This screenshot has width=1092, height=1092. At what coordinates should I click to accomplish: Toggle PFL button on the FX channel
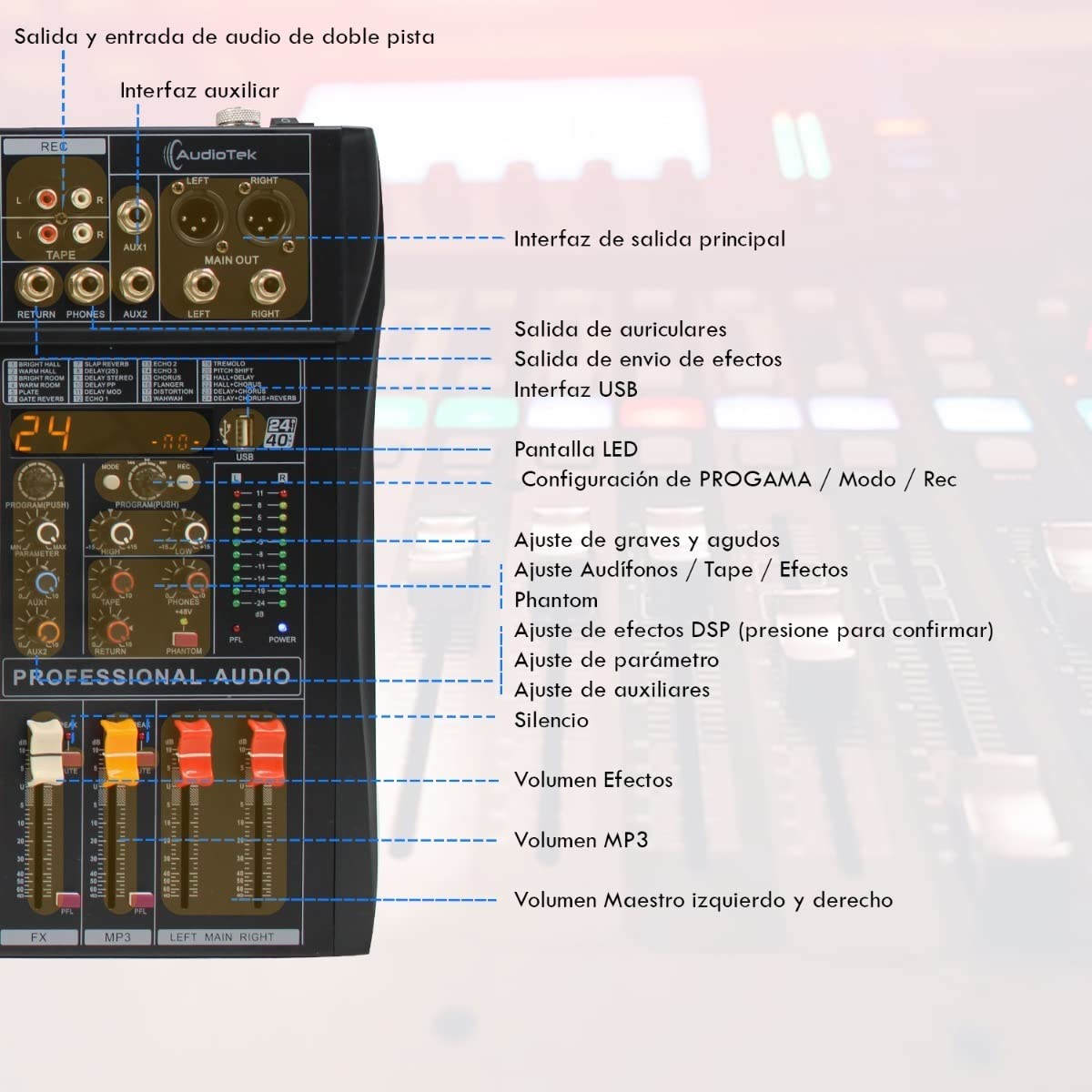67,900
